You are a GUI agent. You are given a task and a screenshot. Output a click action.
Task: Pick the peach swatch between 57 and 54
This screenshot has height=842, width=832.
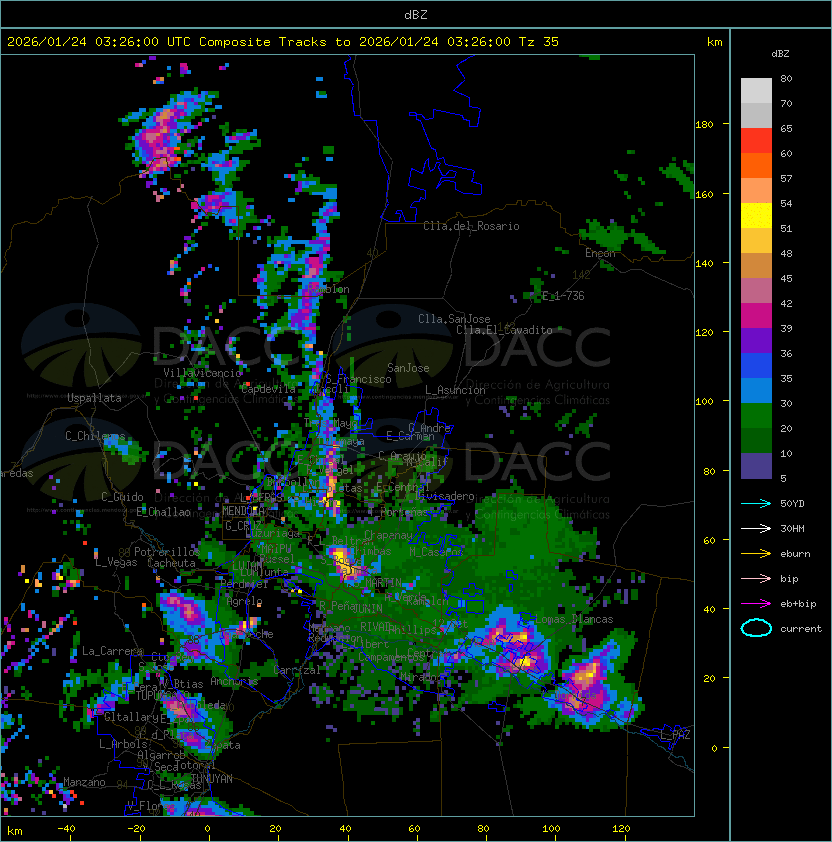(756, 191)
